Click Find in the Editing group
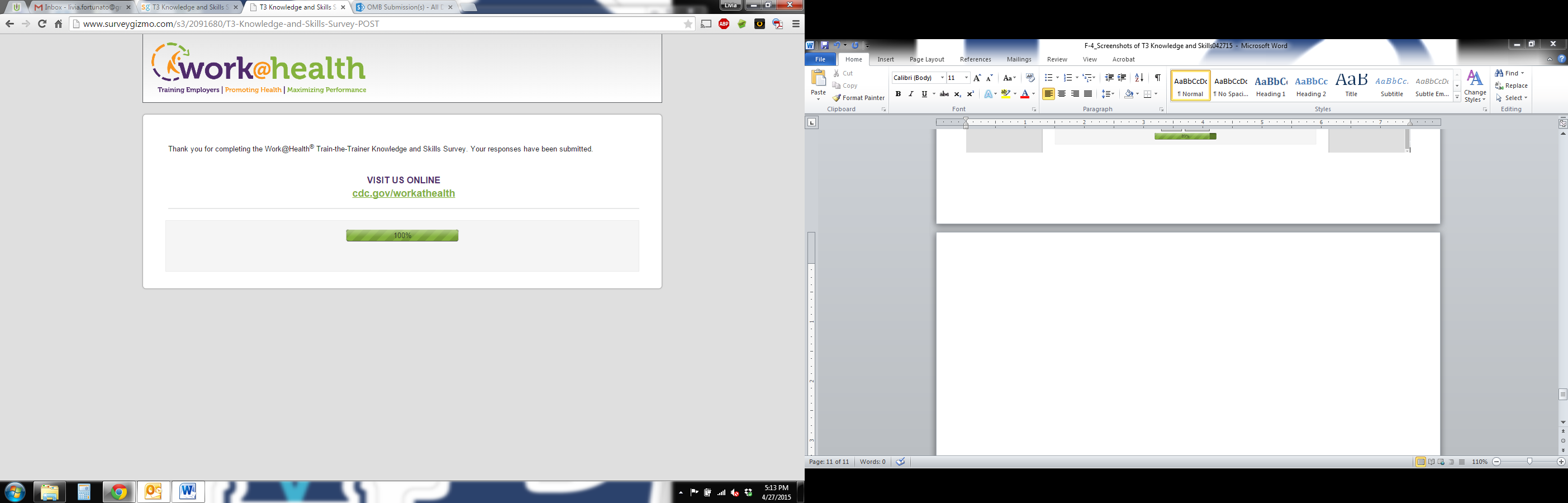The image size is (1568, 503). tap(1509, 73)
